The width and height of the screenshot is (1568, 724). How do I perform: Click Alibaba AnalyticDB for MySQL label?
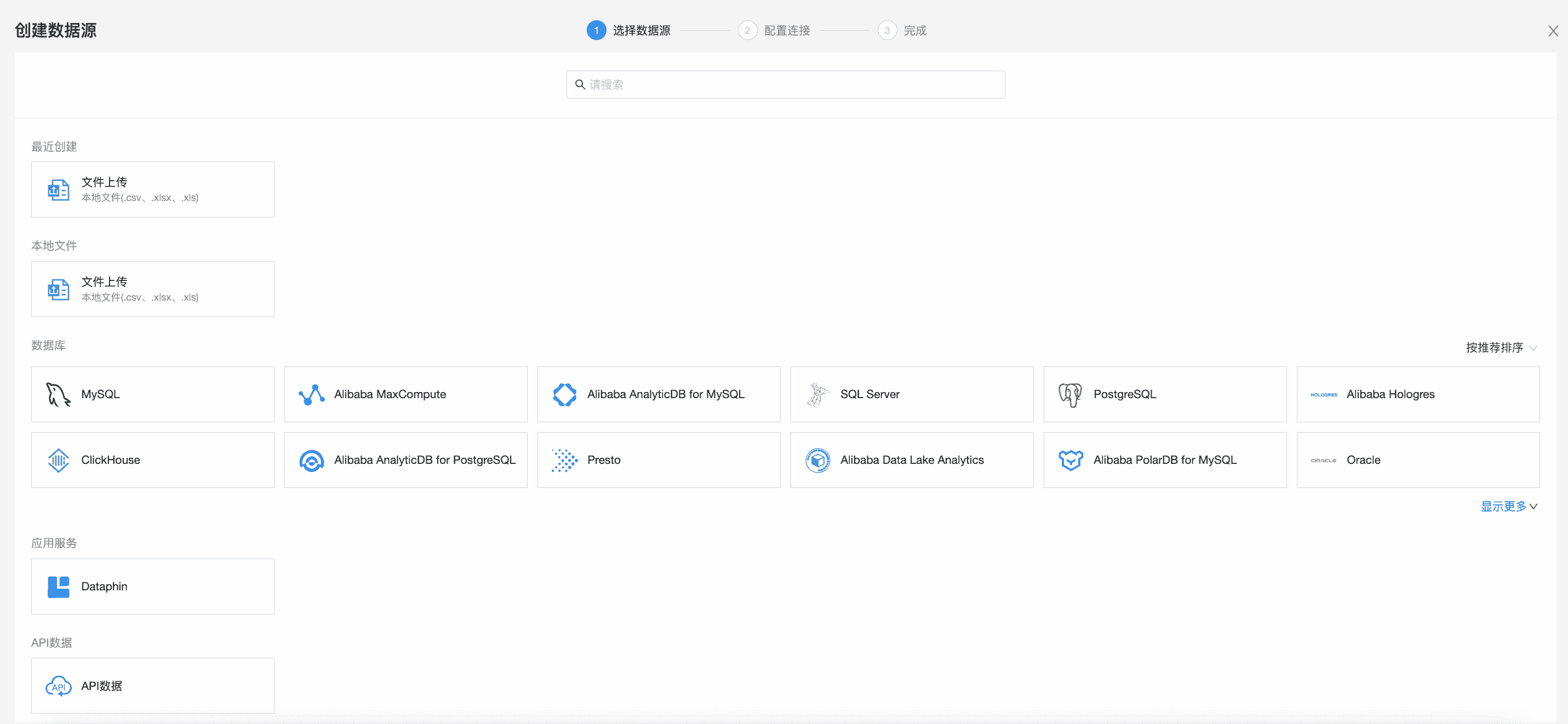click(x=666, y=394)
